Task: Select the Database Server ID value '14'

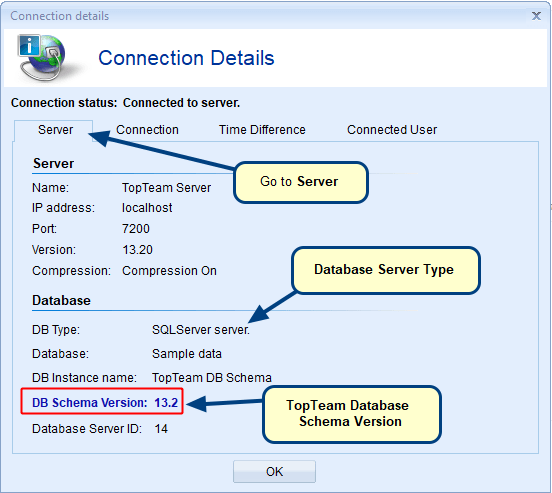Action: tap(161, 429)
